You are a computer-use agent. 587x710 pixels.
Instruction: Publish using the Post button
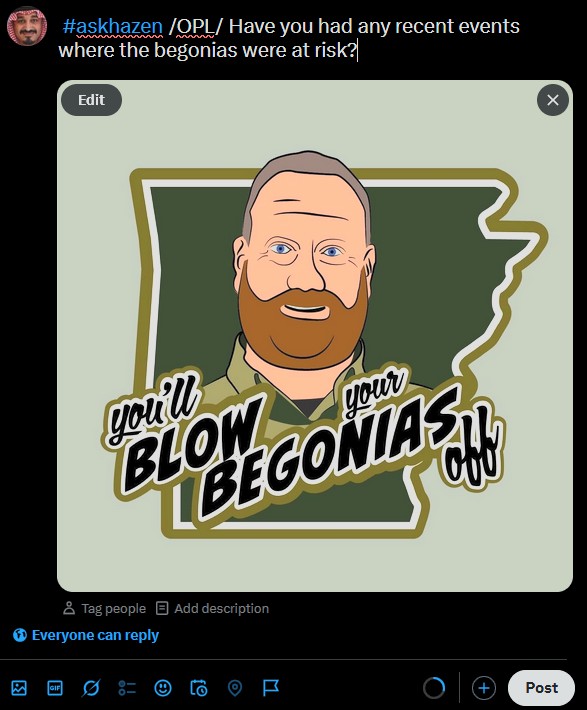pyautogui.click(x=542, y=688)
